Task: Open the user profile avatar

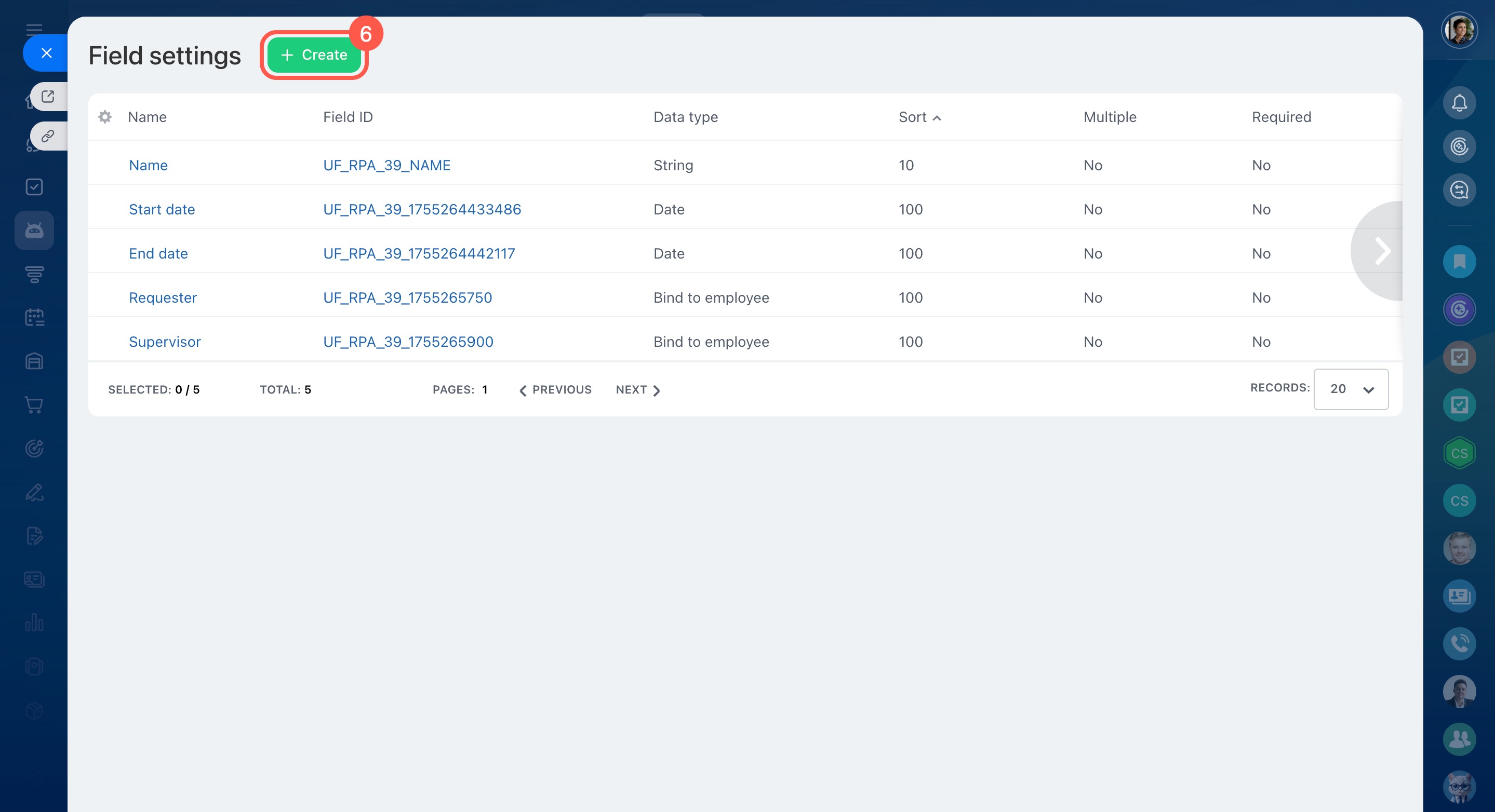Action: pos(1459,30)
